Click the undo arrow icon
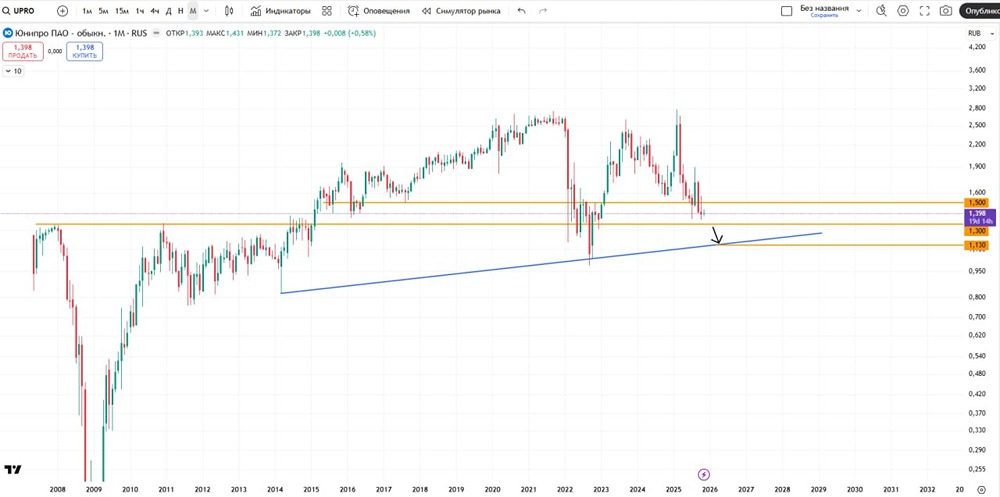1000x497 pixels. click(x=522, y=11)
